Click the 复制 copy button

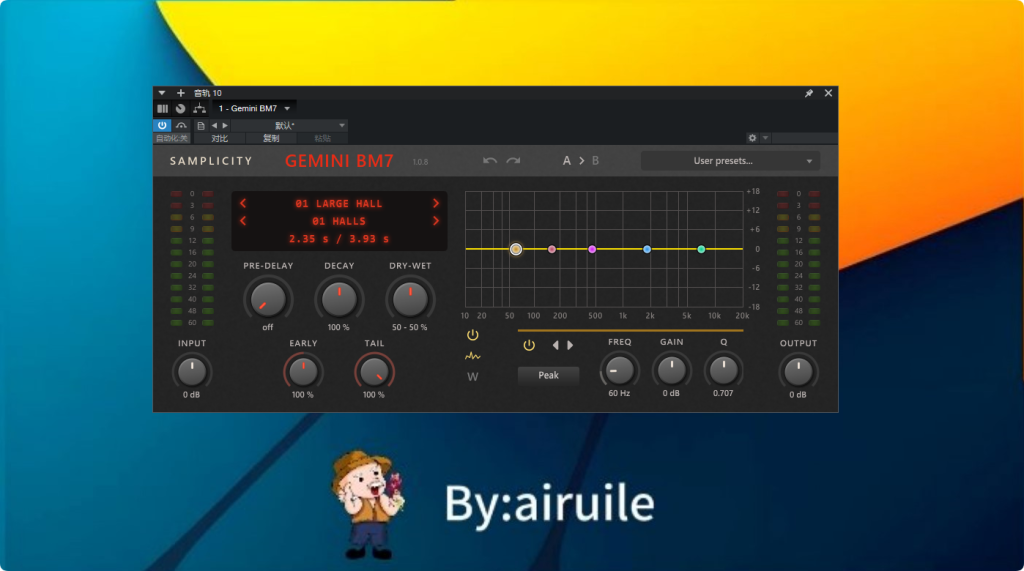click(x=271, y=139)
